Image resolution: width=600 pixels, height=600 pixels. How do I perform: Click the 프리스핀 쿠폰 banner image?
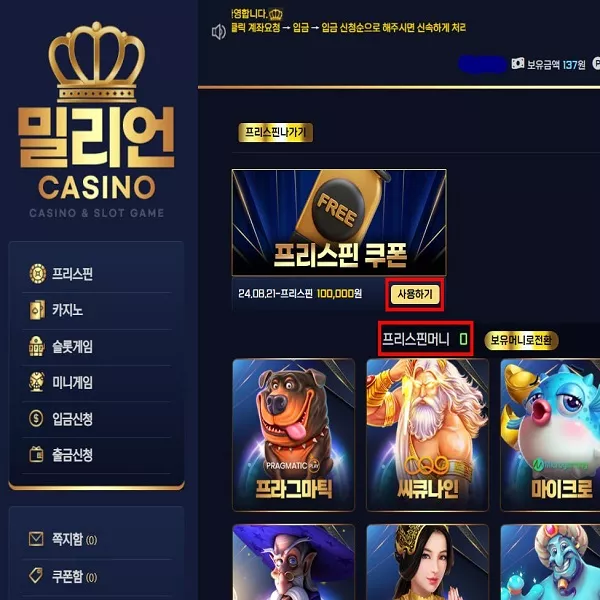pyautogui.click(x=339, y=222)
